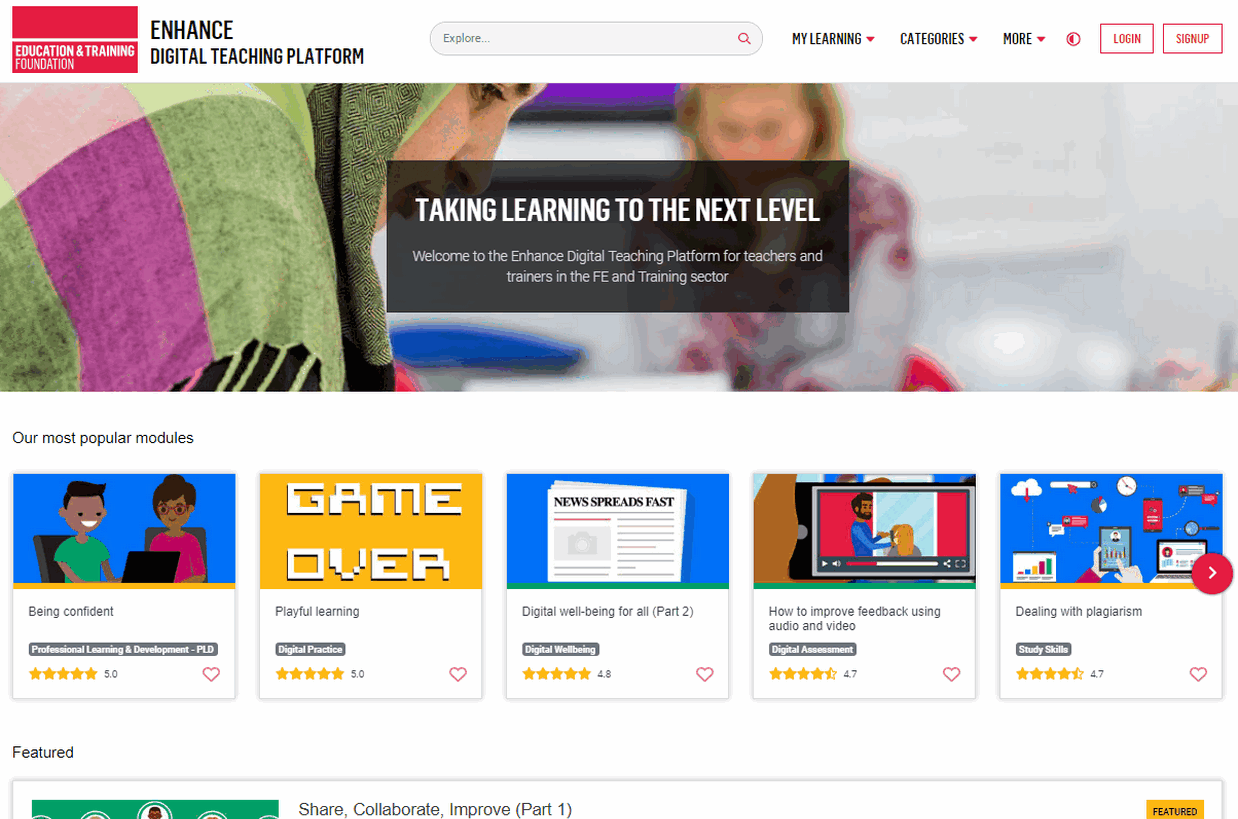Open the Education & Training Foundation logo
The height and width of the screenshot is (819, 1238).
click(x=75, y=39)
